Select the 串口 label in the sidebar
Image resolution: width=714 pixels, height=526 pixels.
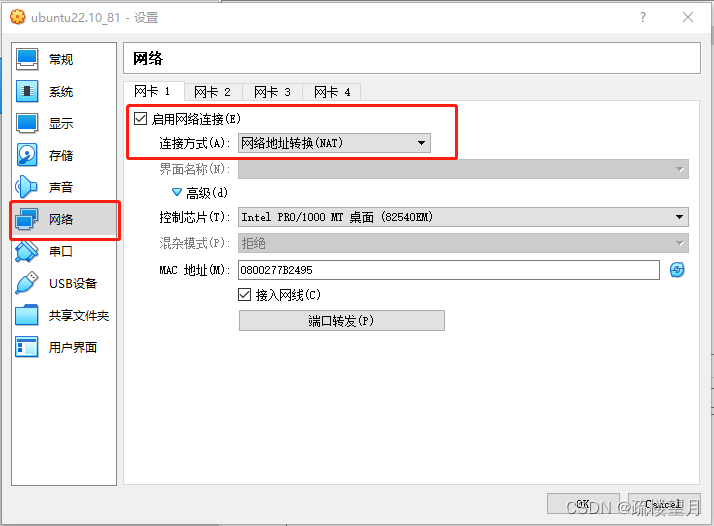click(61, 251)
